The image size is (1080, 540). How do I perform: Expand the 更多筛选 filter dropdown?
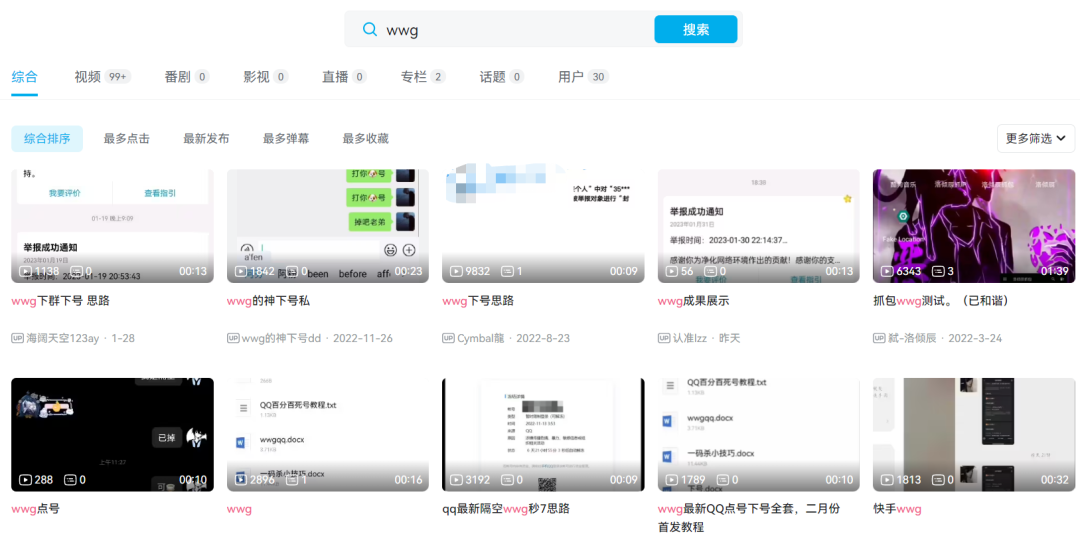point(1035,139)
